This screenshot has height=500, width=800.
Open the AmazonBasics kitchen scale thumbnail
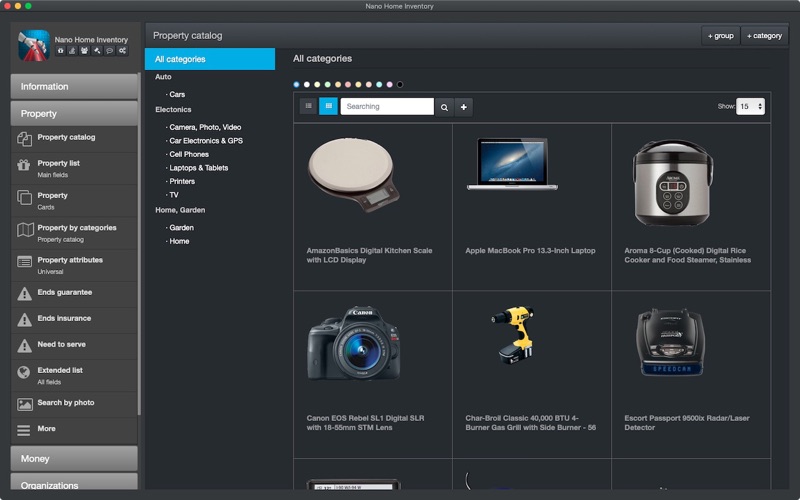[x=354, y=174]
